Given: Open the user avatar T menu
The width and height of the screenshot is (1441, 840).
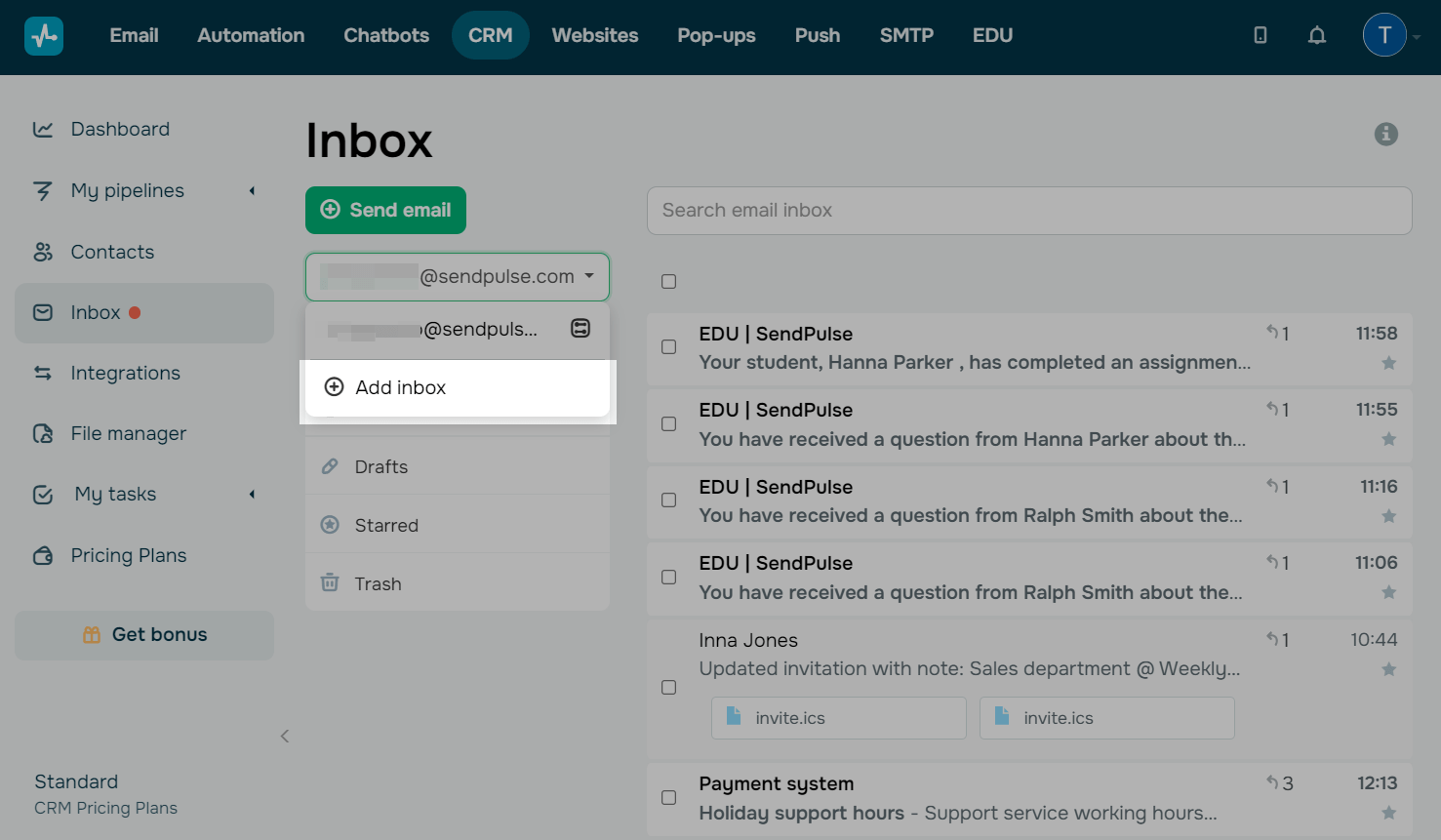Looking at the screenshot, I should pos(1384,35).
